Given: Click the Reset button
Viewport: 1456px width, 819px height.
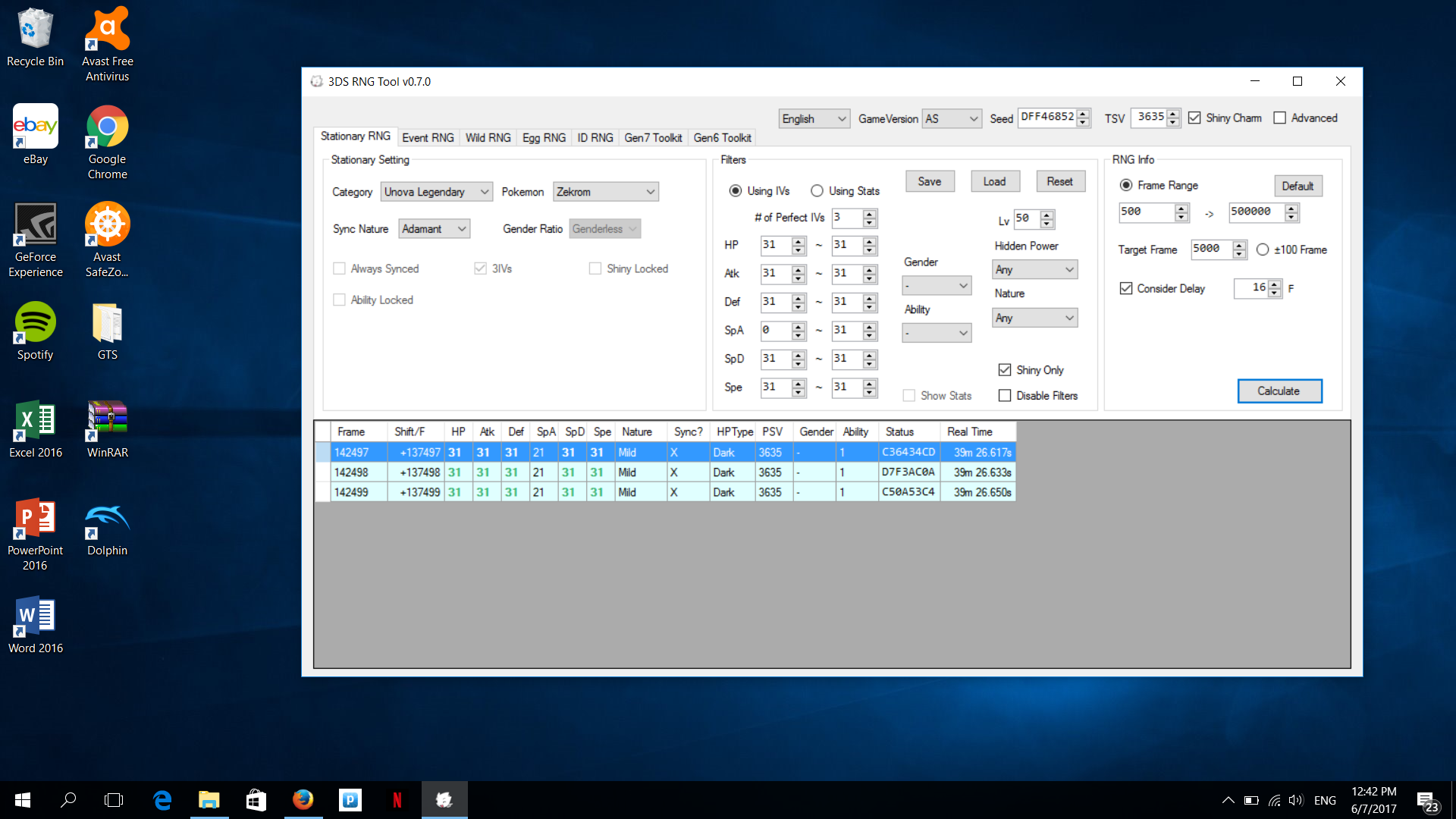Looking at the screenshot, I should coord(1057,180).
